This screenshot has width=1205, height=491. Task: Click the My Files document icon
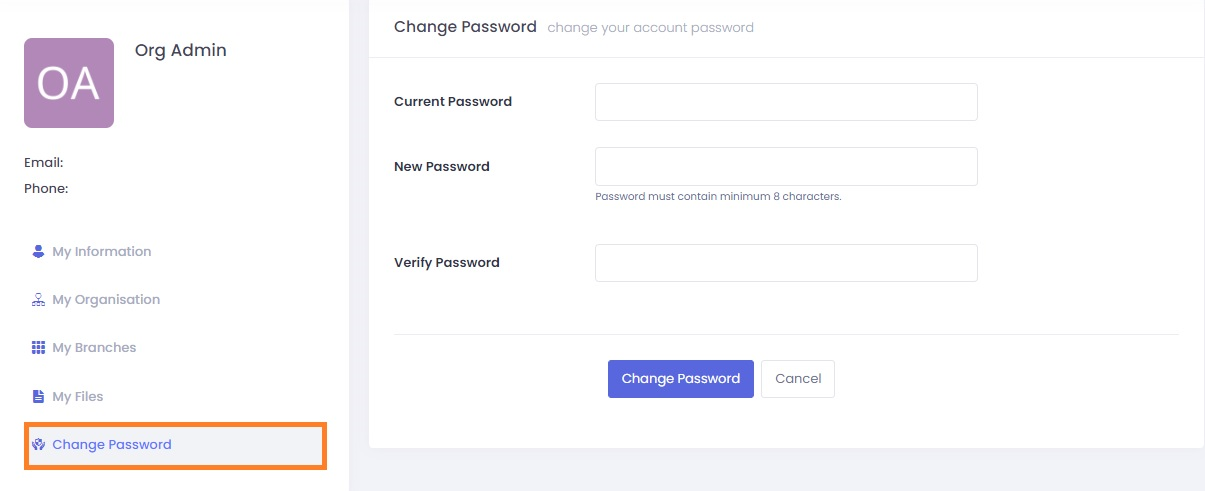point(39,396)
